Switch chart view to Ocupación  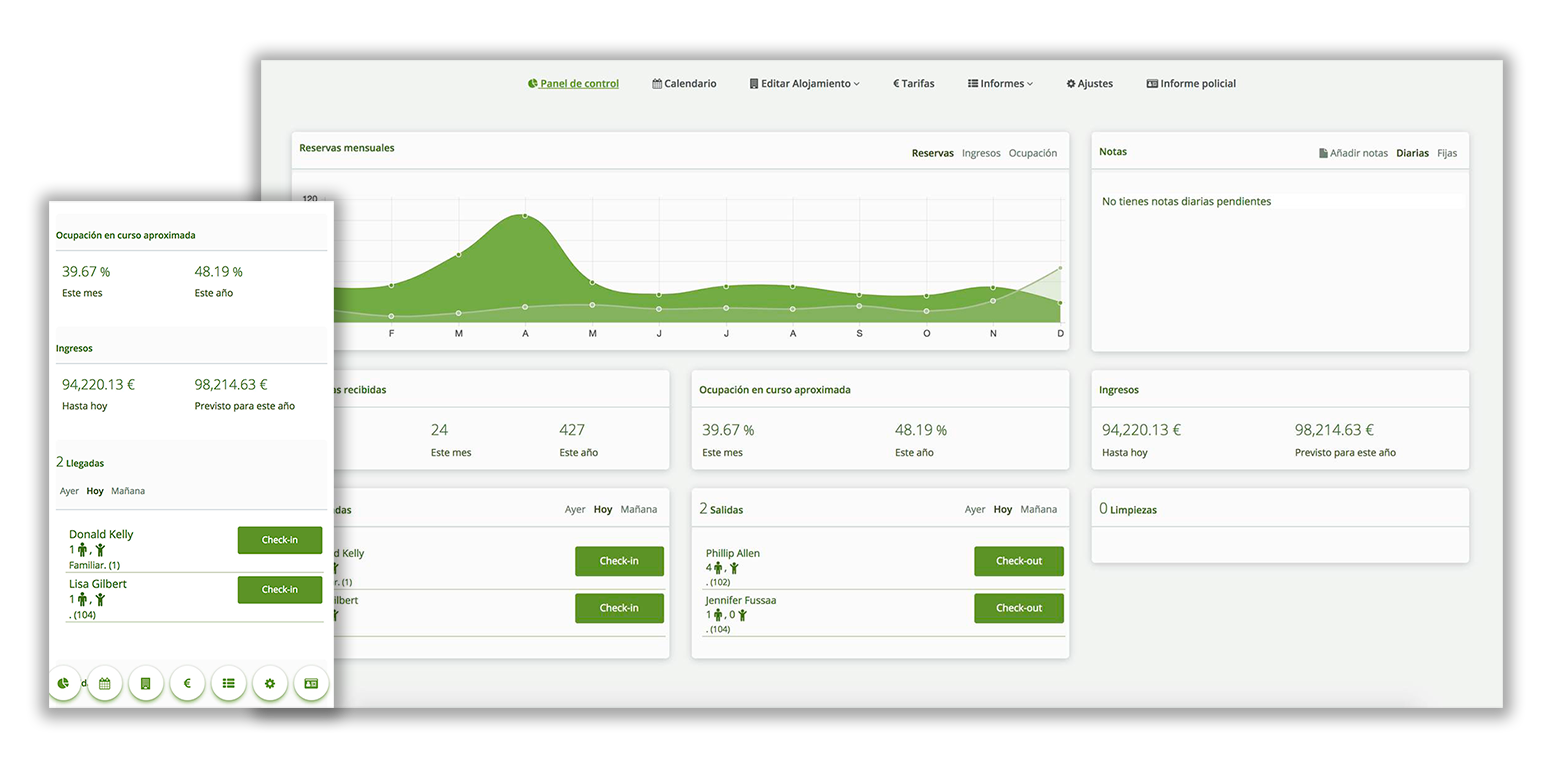[1032, 154]
